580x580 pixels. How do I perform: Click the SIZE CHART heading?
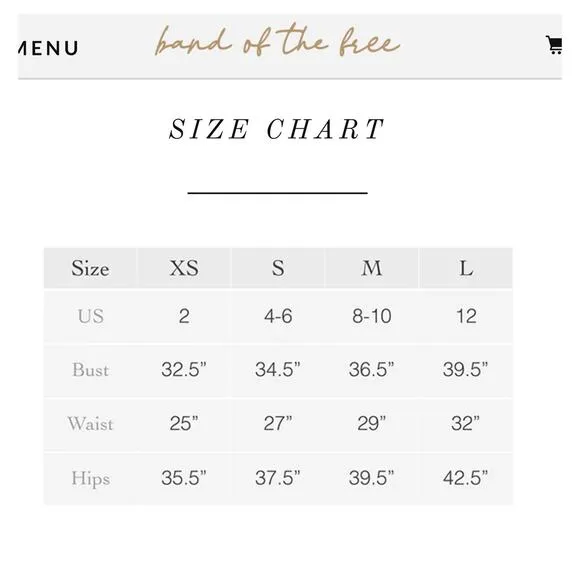(277, 129)
